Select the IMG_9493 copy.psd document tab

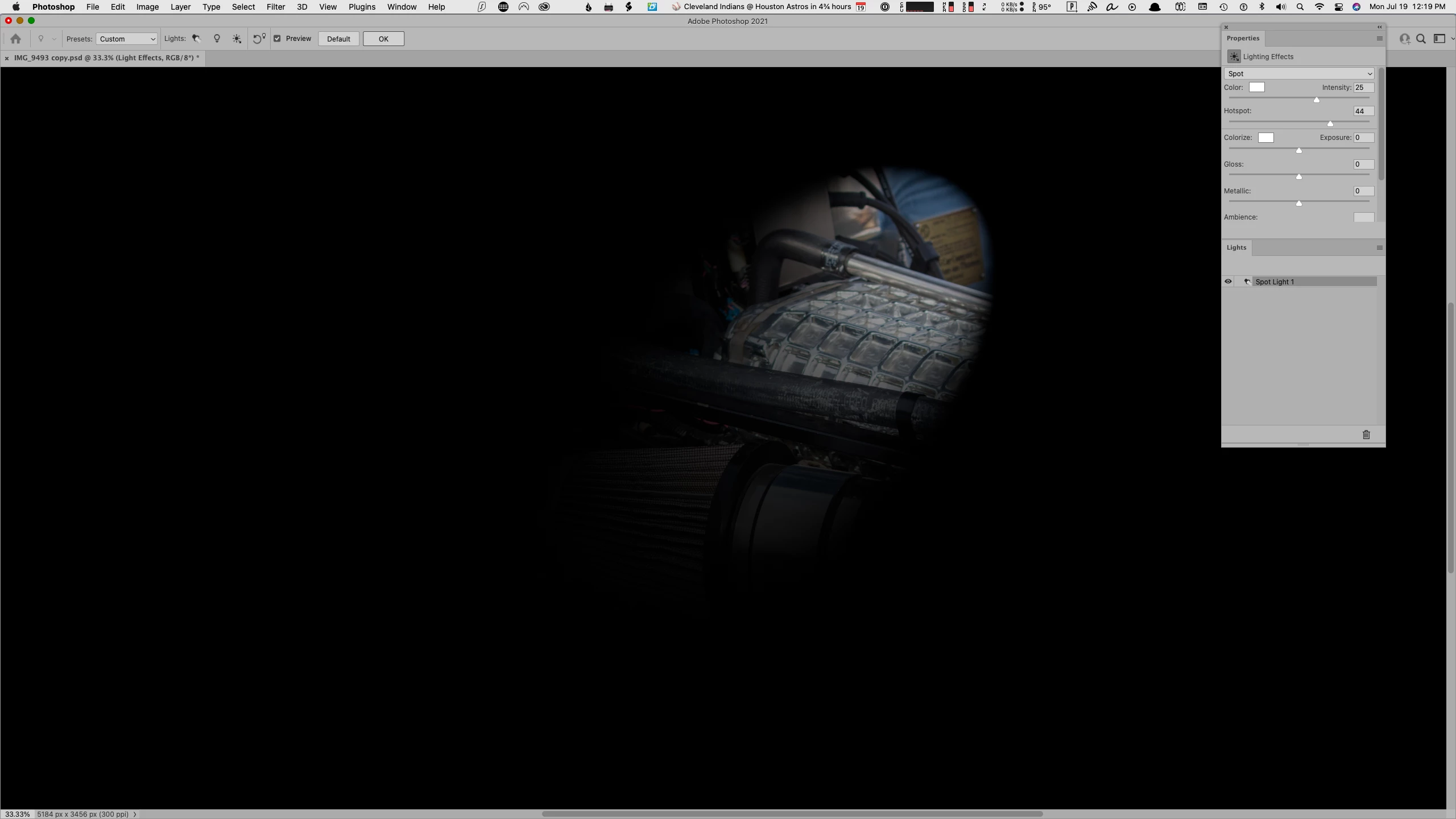106,57
